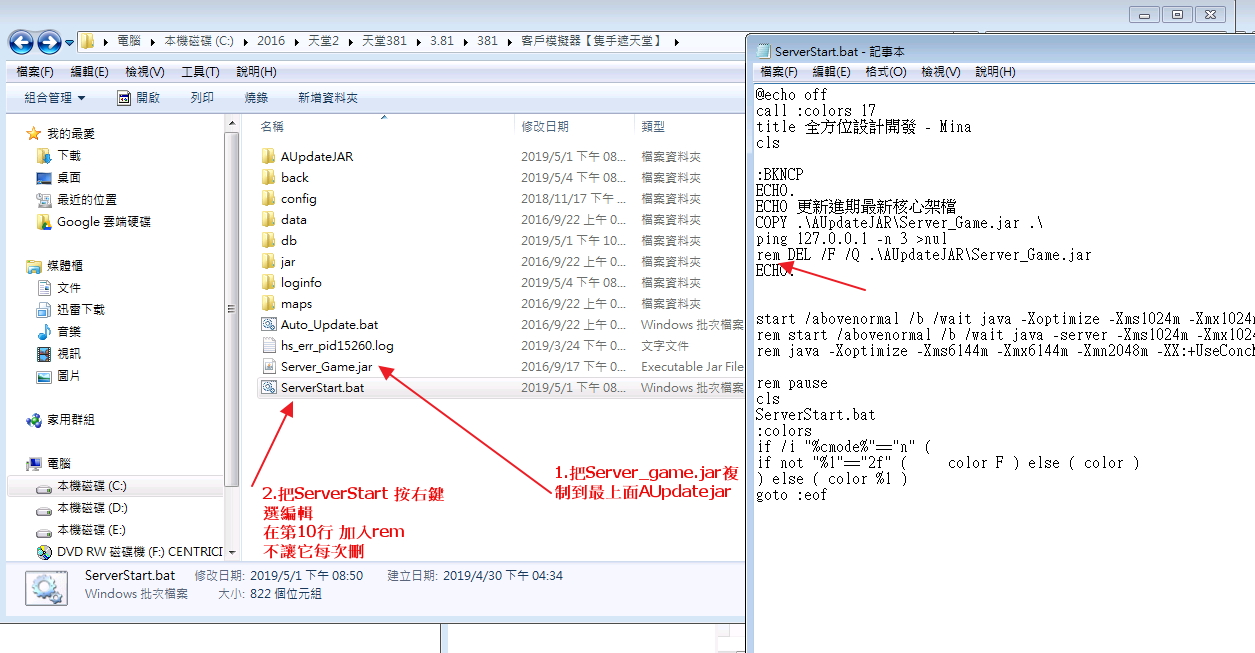
Task: Sort by 名稱 column header
Action: 272,127
